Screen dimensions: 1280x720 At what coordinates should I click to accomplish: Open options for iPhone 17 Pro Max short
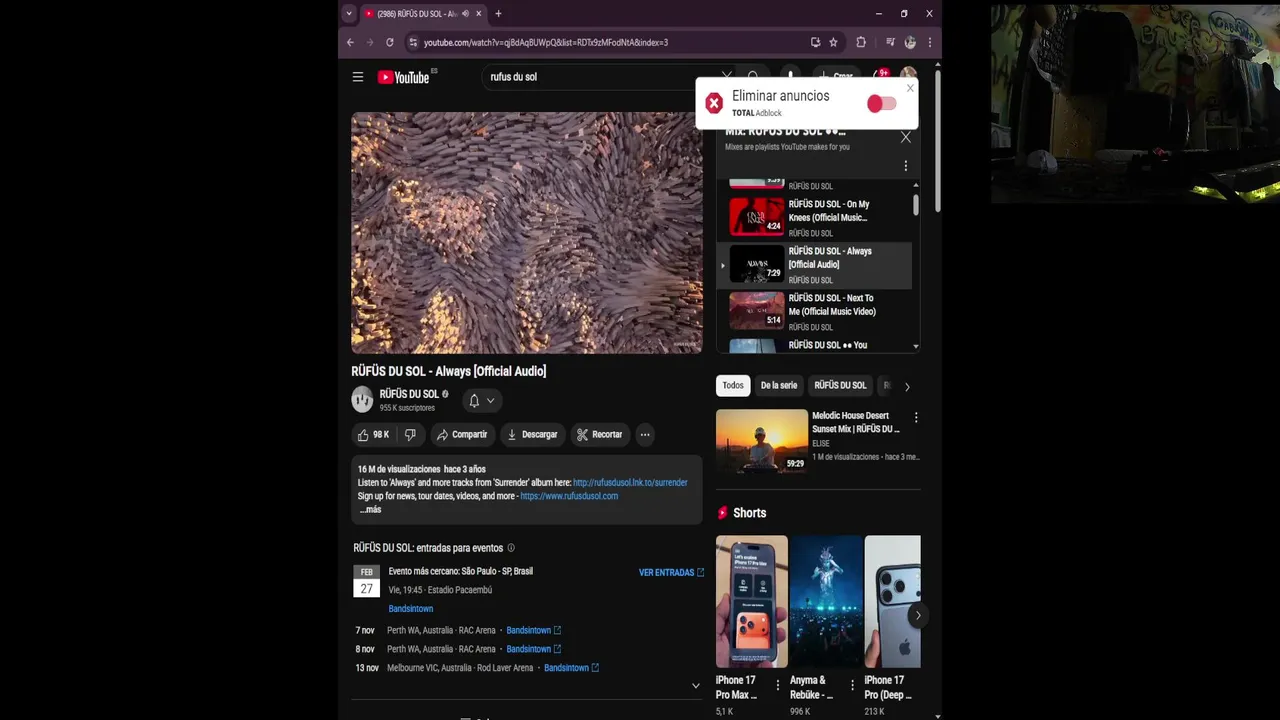tap(778, 686)
